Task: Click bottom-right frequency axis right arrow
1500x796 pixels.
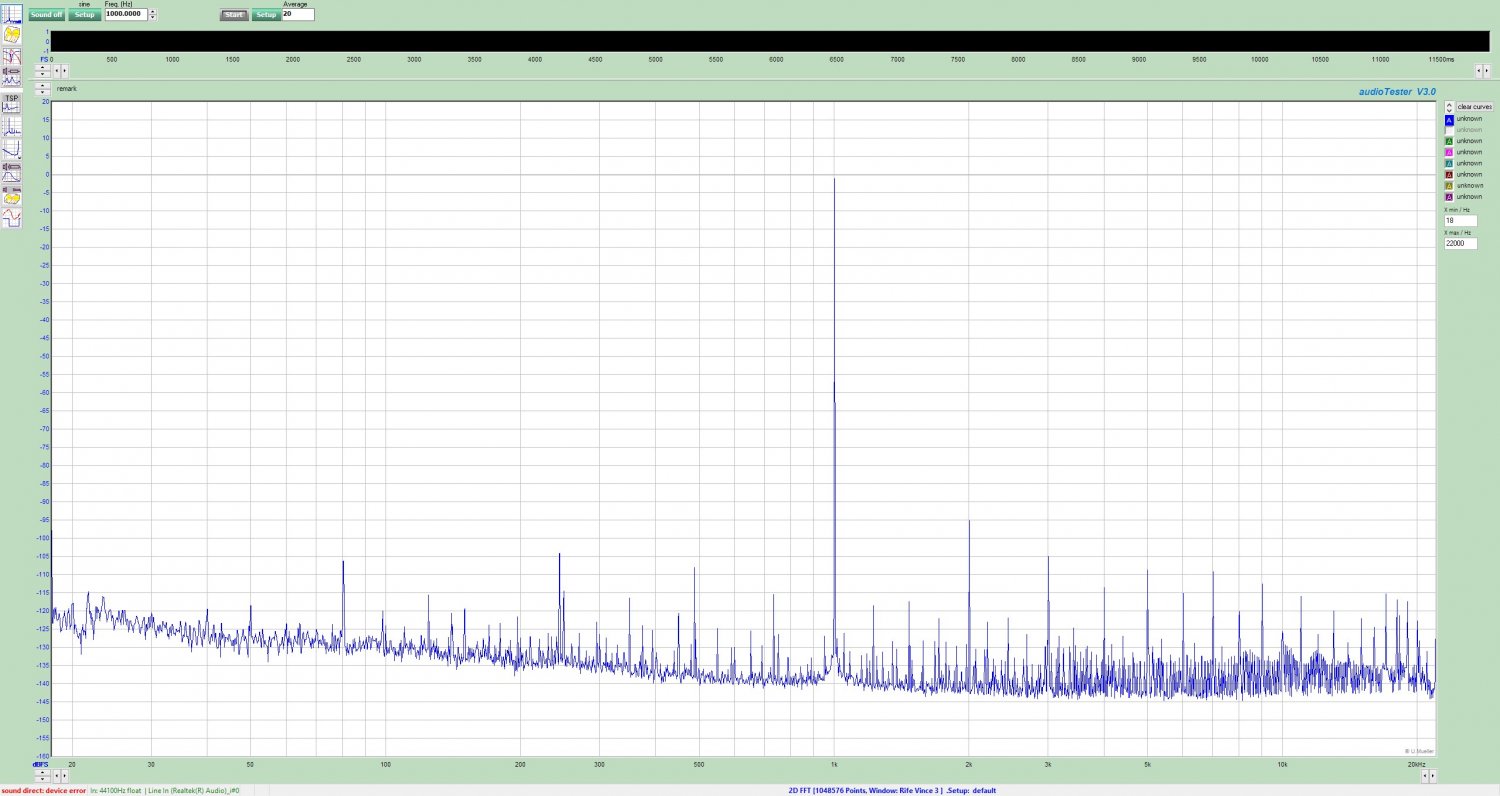Action: (x=1432, y=776)
